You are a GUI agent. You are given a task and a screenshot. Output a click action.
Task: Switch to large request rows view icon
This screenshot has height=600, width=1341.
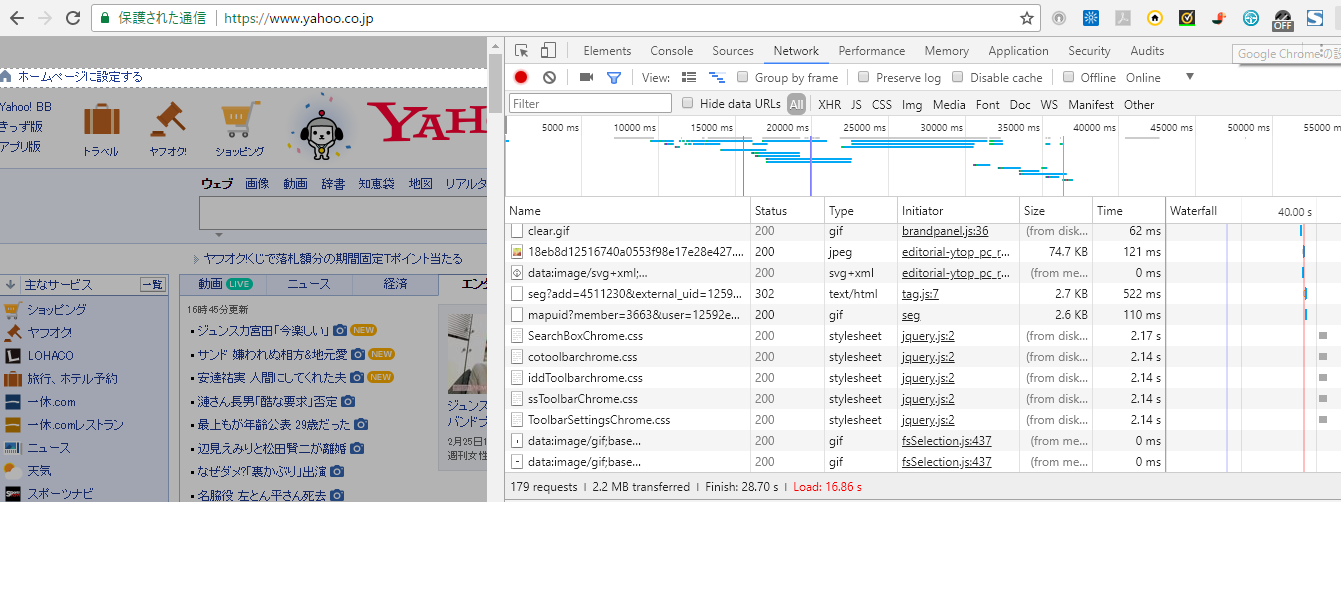[689, 77]
